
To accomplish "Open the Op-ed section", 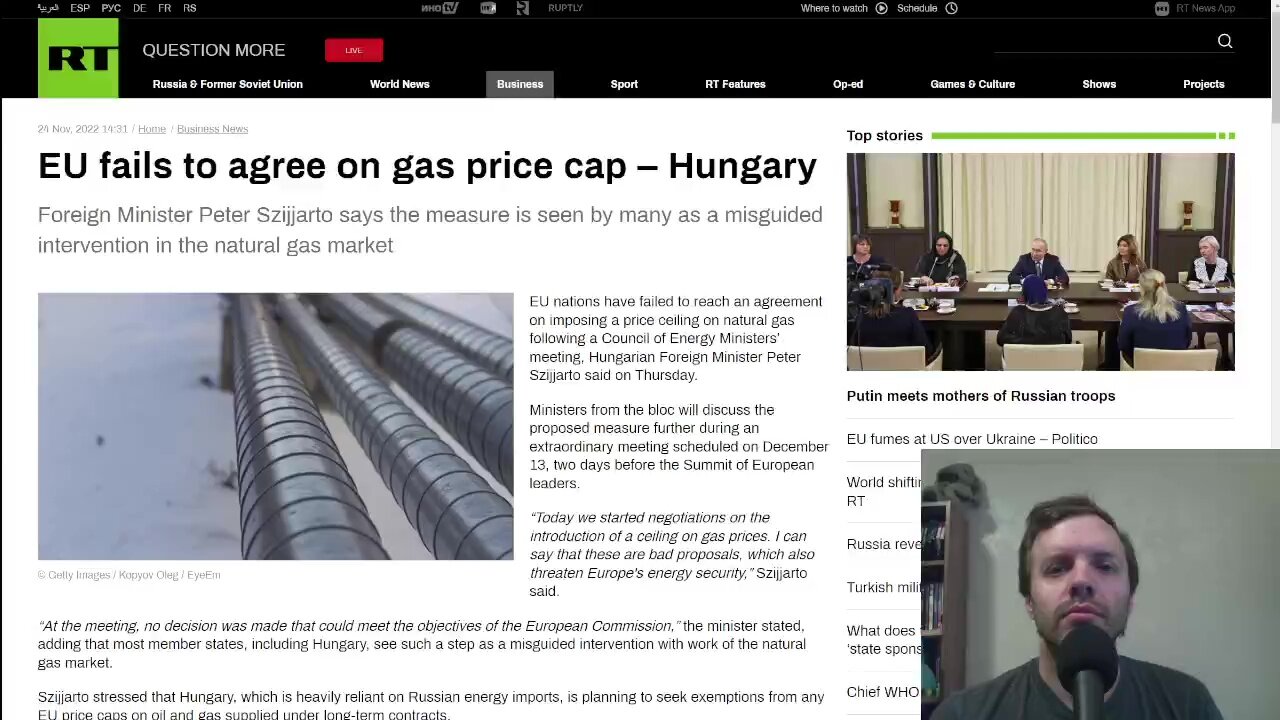I will 848,84.
